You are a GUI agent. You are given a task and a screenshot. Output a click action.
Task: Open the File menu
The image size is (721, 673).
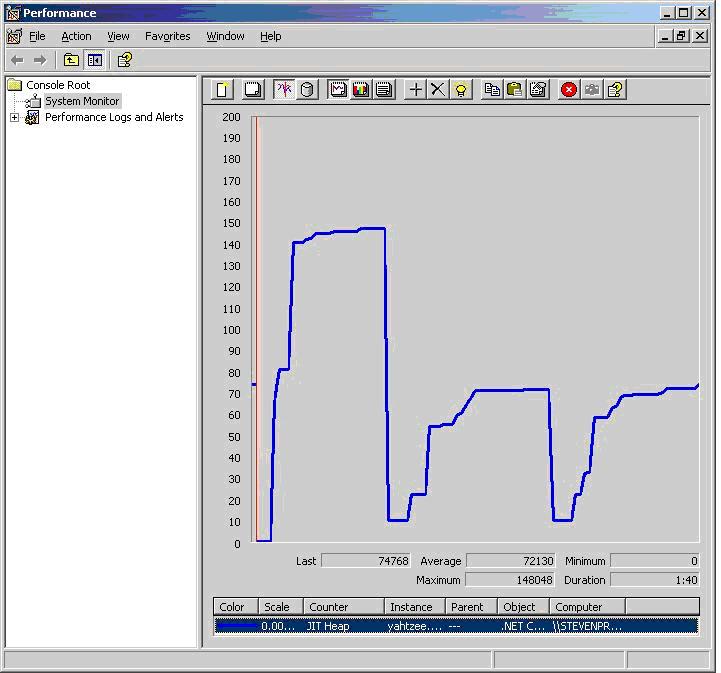[37, 36]
